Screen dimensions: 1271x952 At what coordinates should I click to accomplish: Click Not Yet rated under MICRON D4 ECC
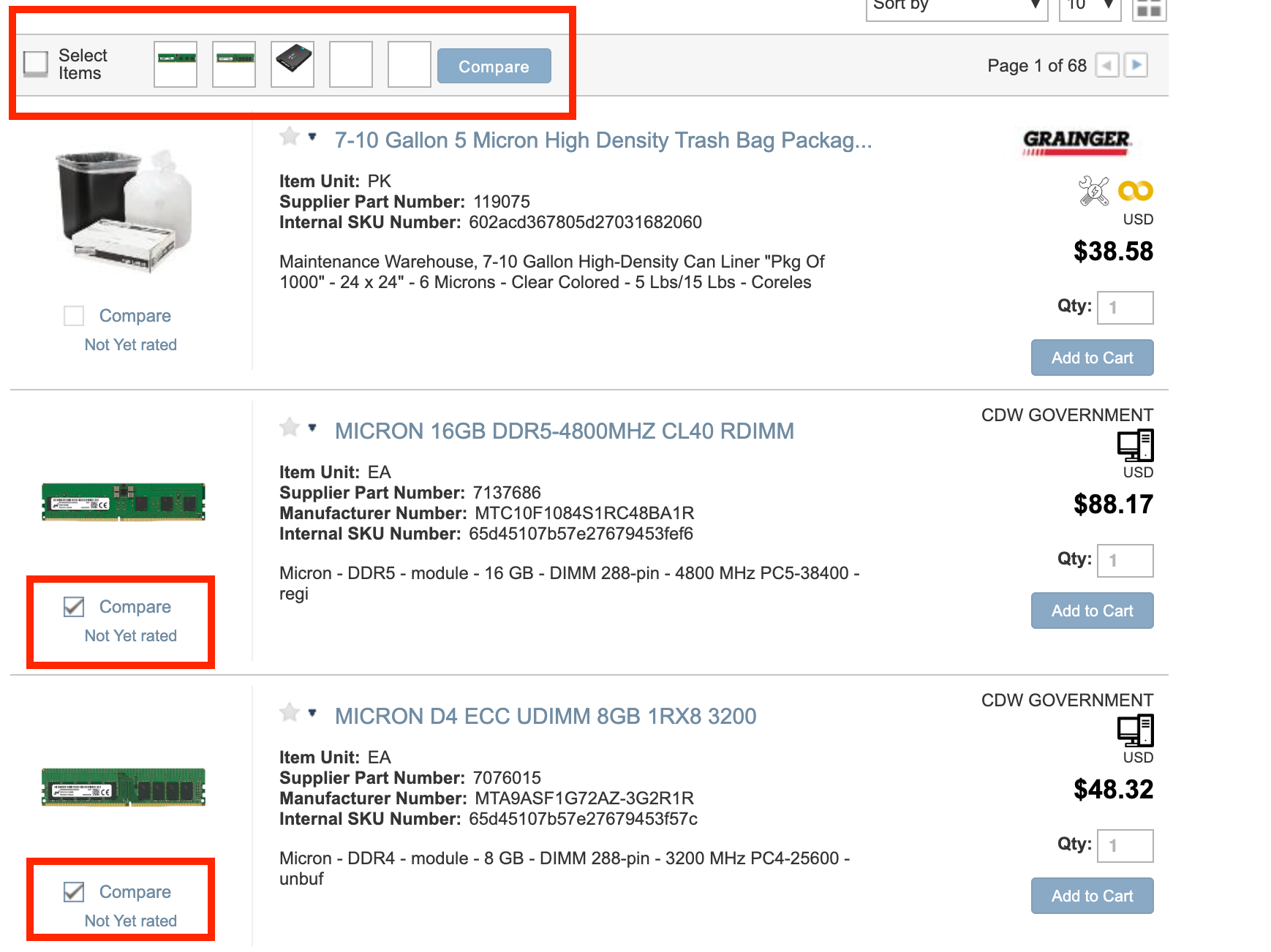pyautogui.click(x=131, y=921)
